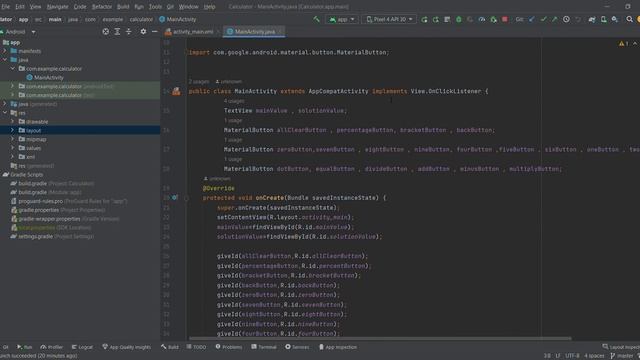Screen dimensions: 640x360
Task: Click the editor horizontal scrollbar
Action: tap(380, 338)
